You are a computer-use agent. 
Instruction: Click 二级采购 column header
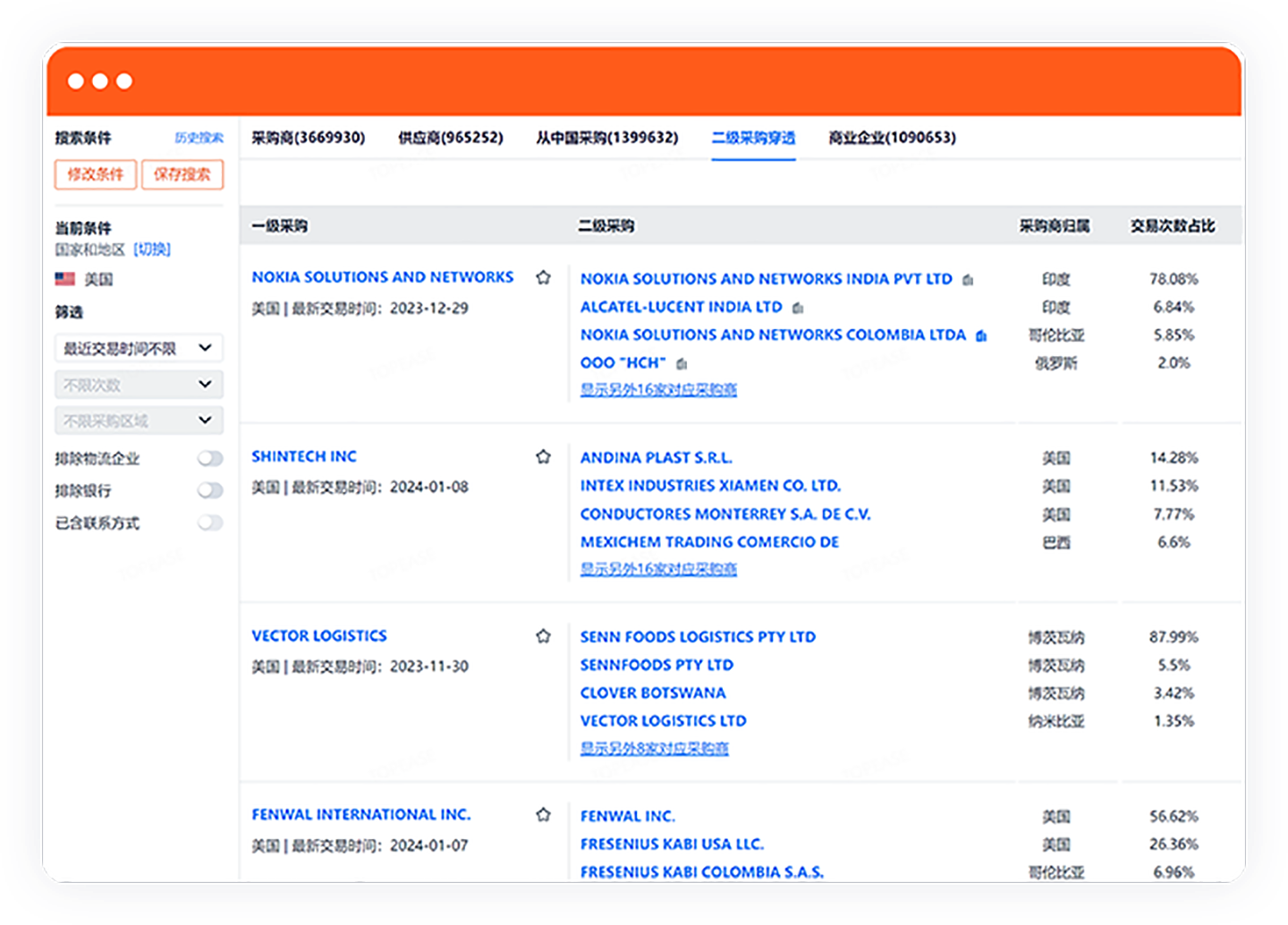[x=606, y=226]
